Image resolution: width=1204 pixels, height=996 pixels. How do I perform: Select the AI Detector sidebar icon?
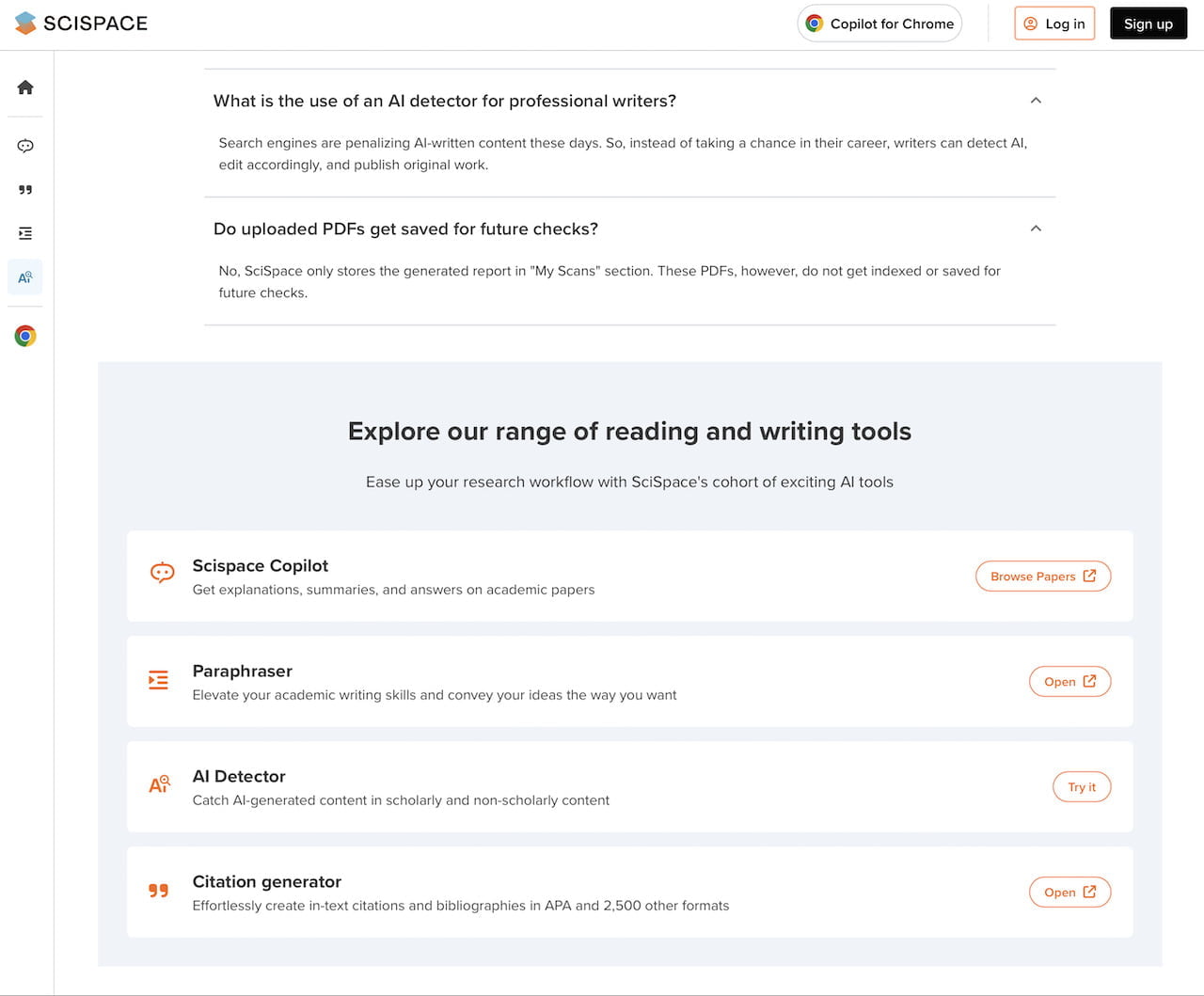click(25, 277)
